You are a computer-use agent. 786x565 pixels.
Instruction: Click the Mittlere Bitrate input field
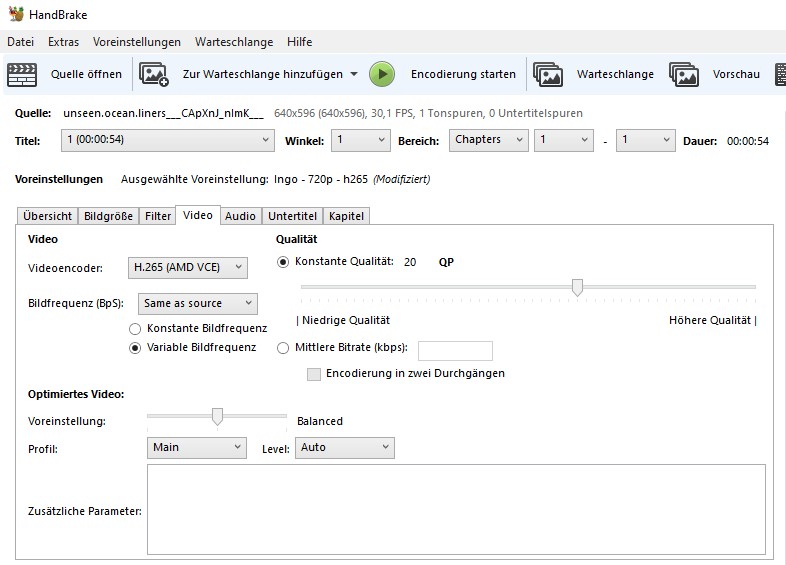pos(455,351)
